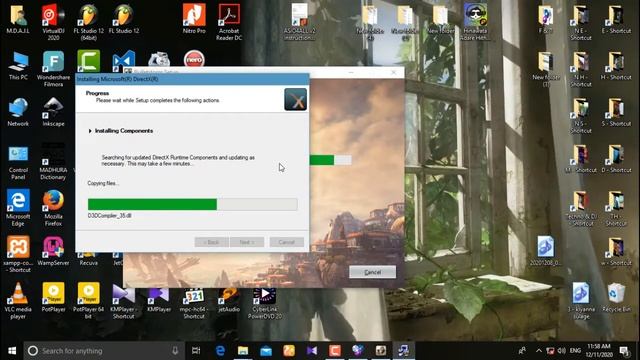Launch the Nitro Pro desktop shortcut
Image resolution: width=640 pixels, height=360 pixels.
point(194,20)
